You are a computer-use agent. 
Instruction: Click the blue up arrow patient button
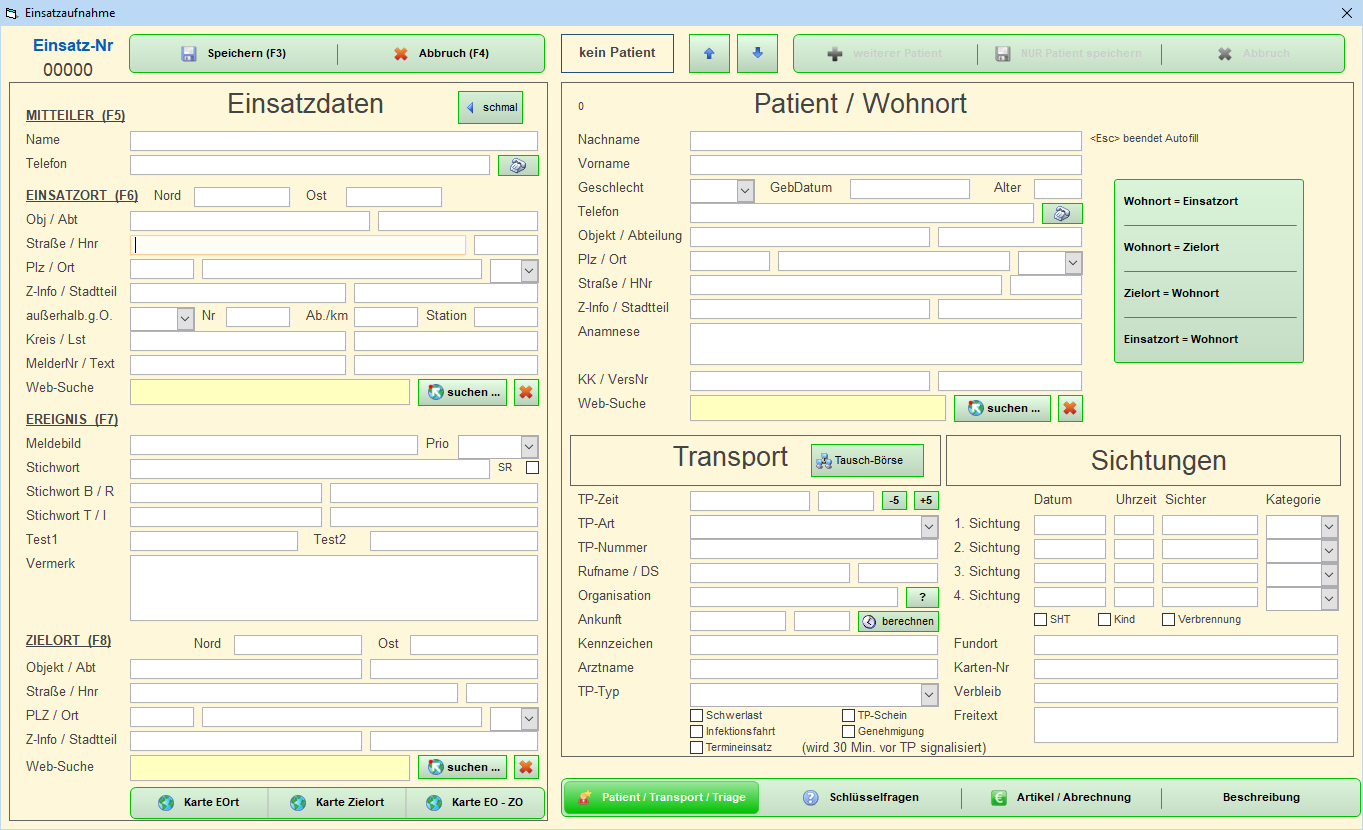pyautogui.click(x=709, y=53)
